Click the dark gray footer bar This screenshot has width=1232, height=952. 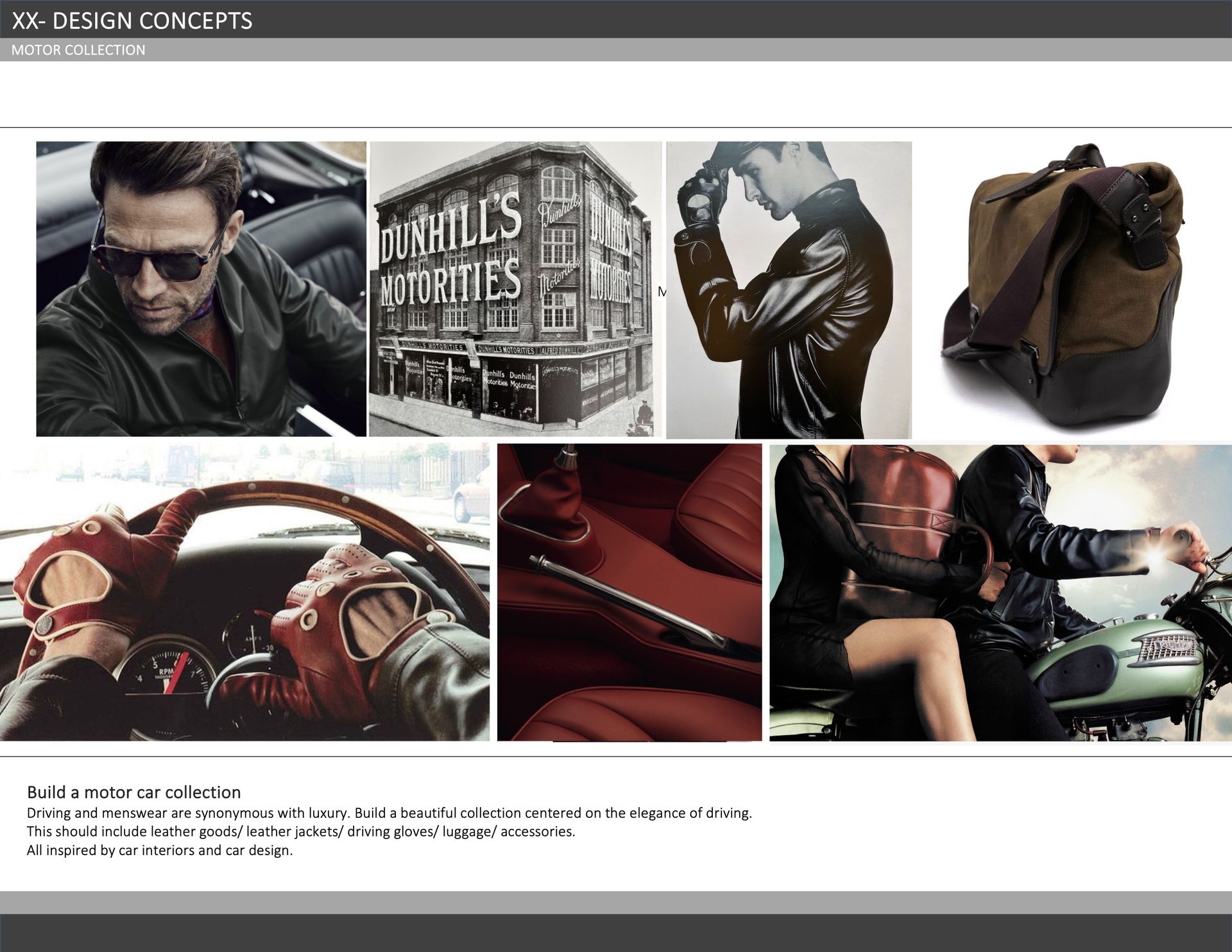616,933
